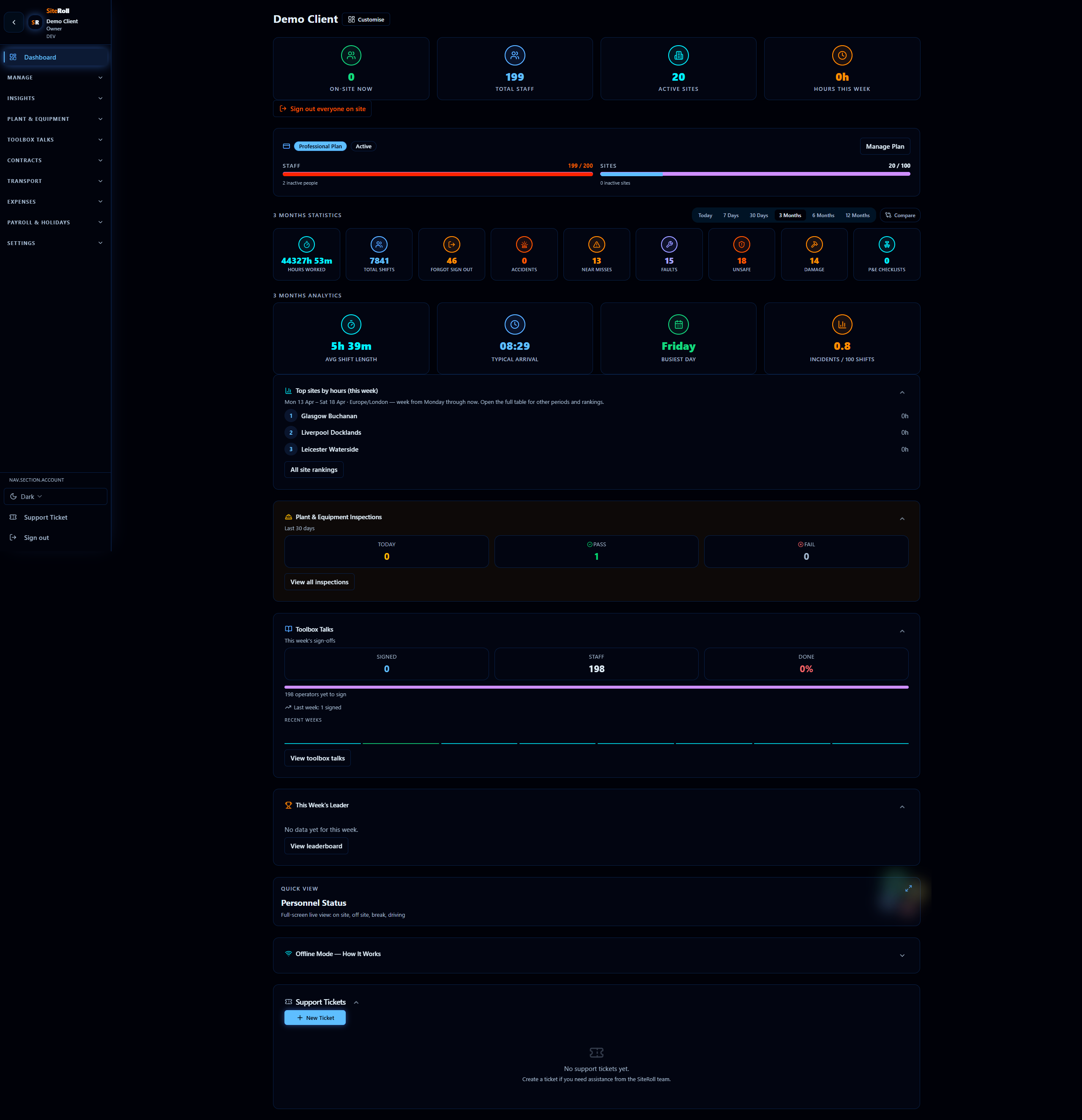Select the 6 Months period option
The image size is (1082, 1120).
(x=823, y=215)
